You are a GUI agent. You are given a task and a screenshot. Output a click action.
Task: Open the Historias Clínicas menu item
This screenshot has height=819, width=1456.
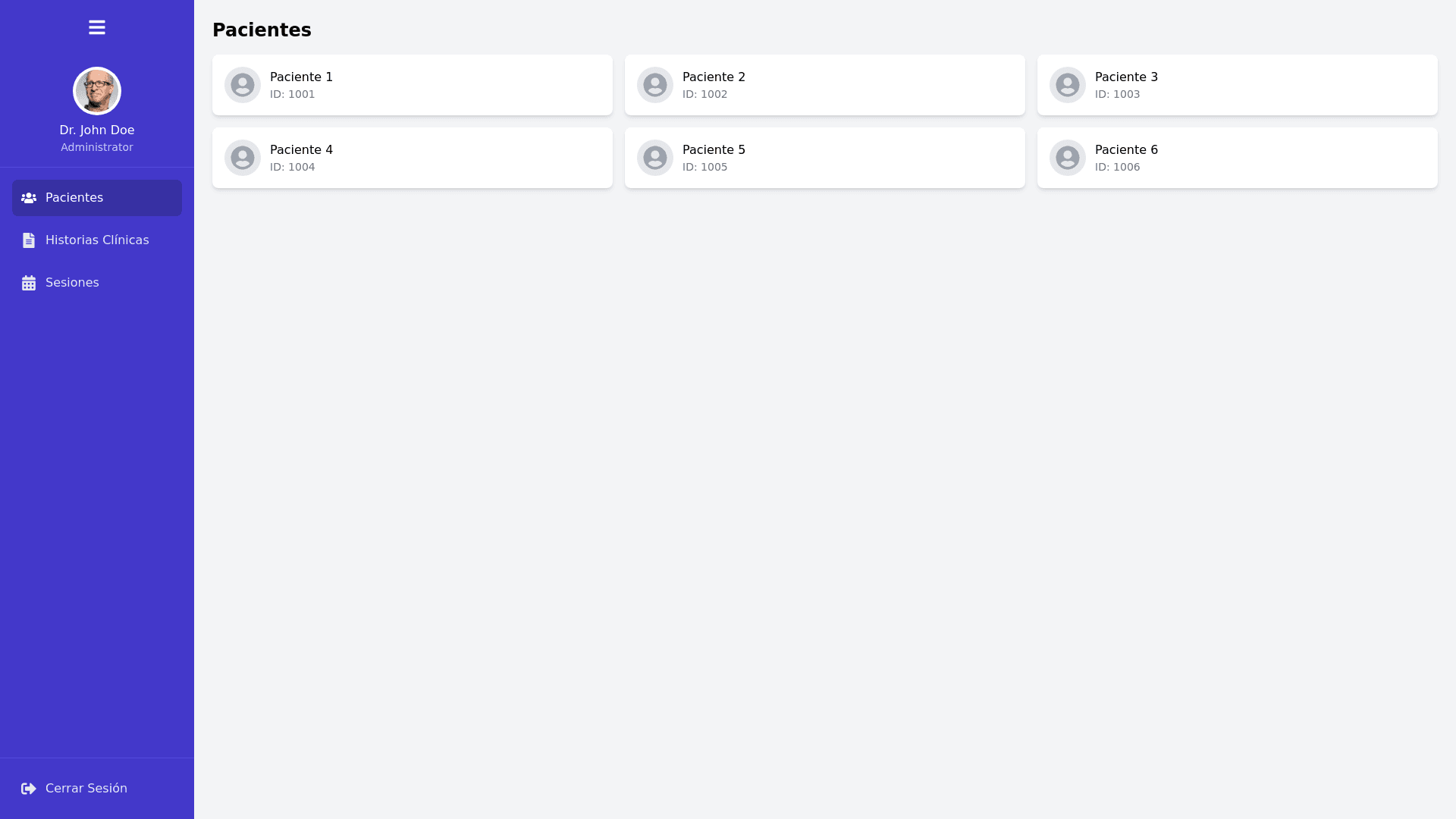[97, 240]
